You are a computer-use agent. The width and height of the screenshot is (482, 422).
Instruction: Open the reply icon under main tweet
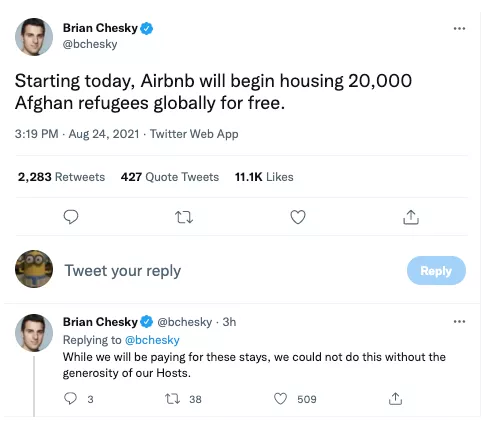pos(71,217)
